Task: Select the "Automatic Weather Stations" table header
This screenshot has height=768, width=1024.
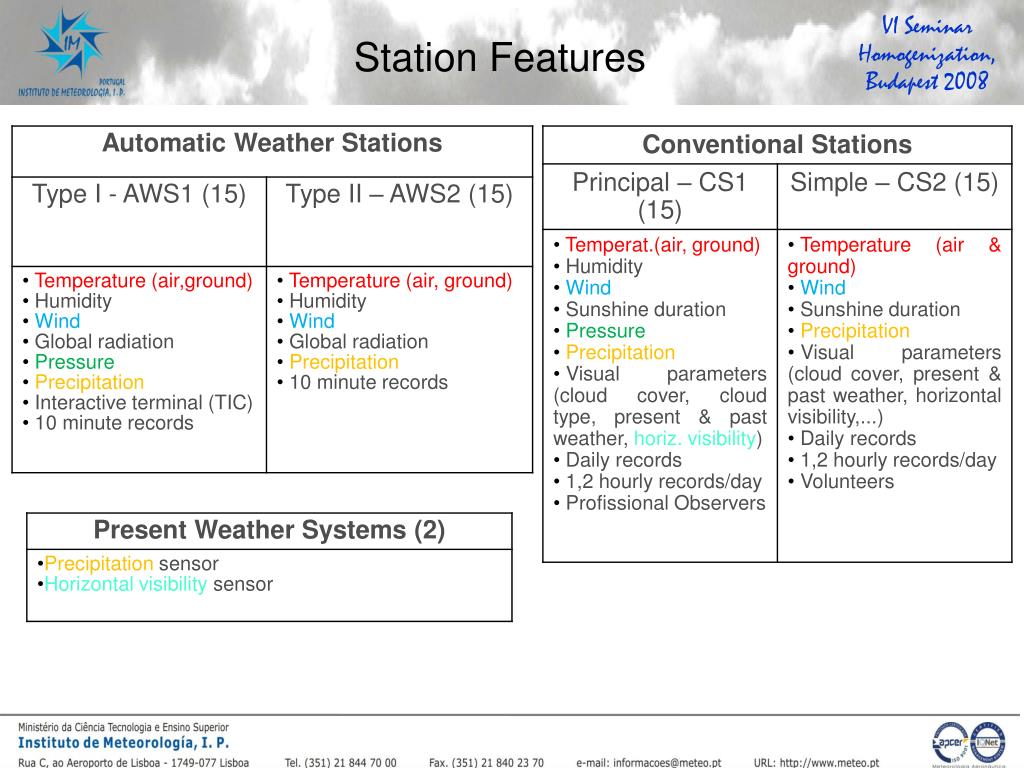Action: [272, 143]
